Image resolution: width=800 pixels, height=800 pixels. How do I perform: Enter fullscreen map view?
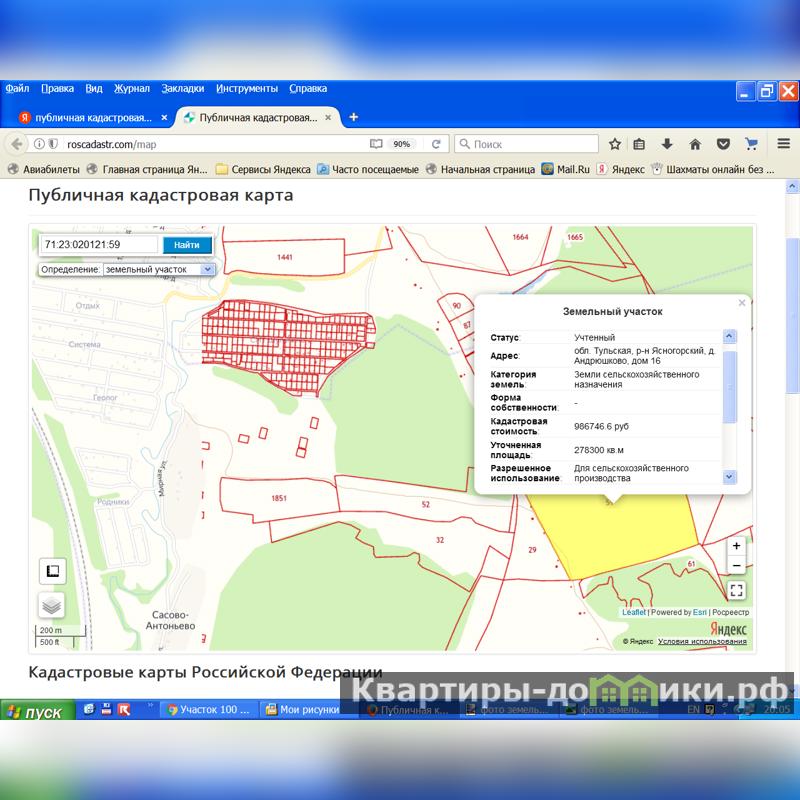(736, 590)
